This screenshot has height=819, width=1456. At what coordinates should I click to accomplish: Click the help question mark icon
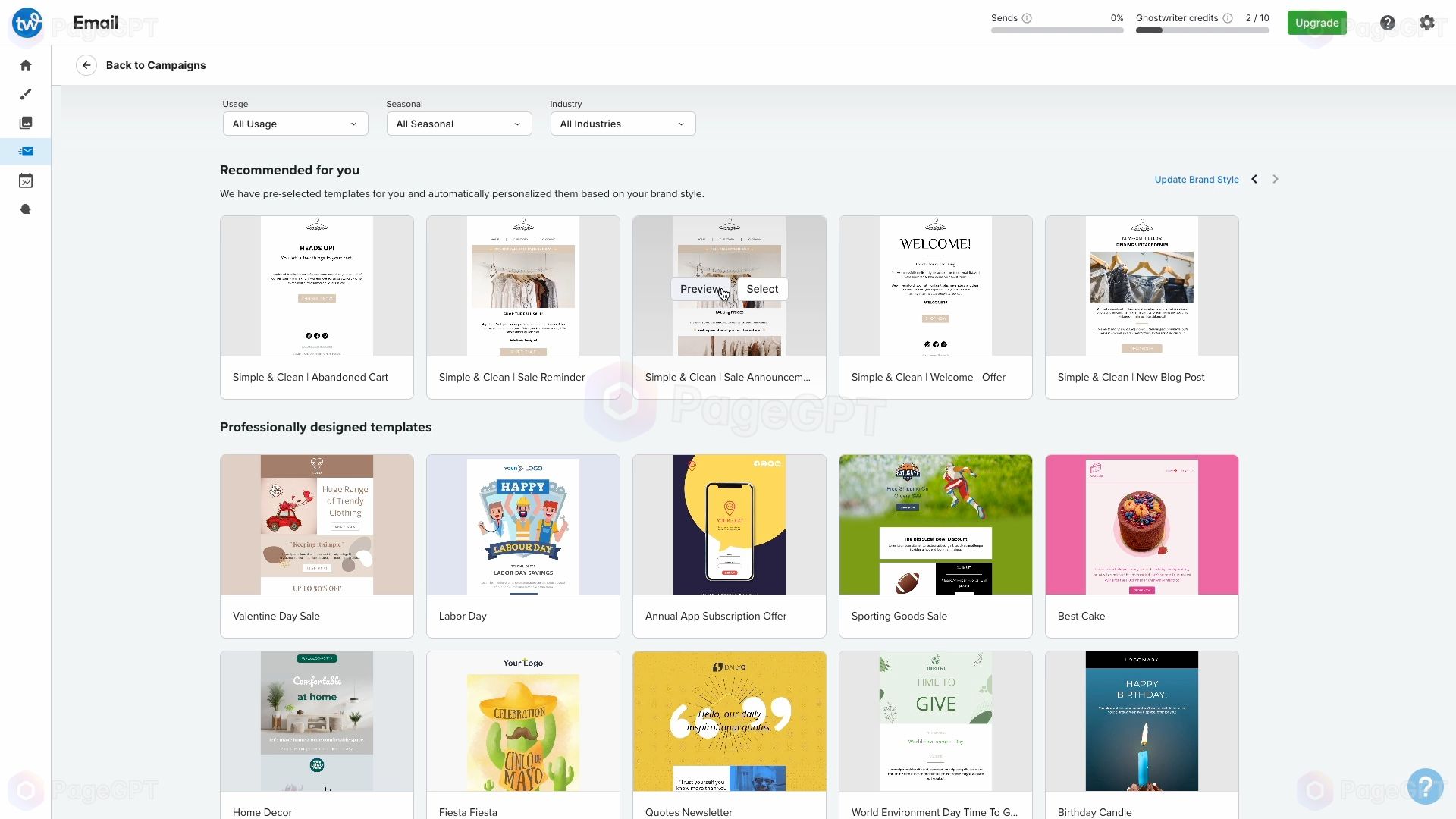point(1387,22)
